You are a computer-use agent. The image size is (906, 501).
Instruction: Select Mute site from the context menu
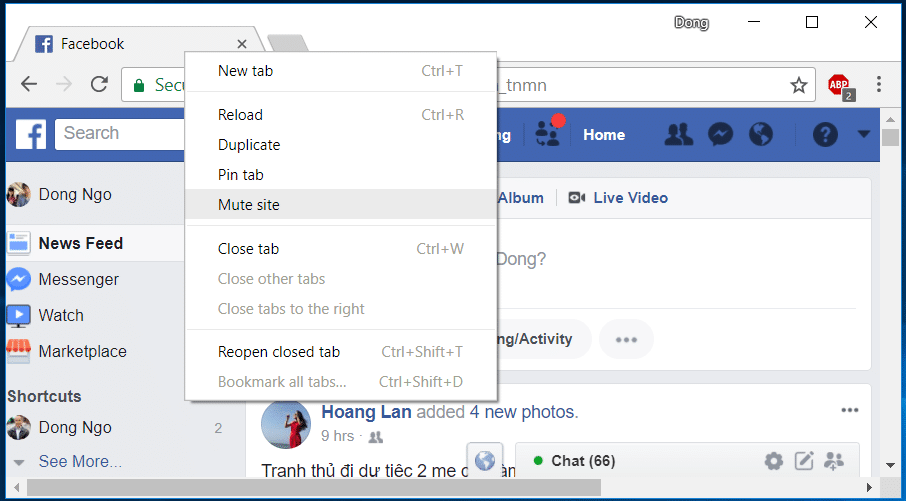pos(249,205)
